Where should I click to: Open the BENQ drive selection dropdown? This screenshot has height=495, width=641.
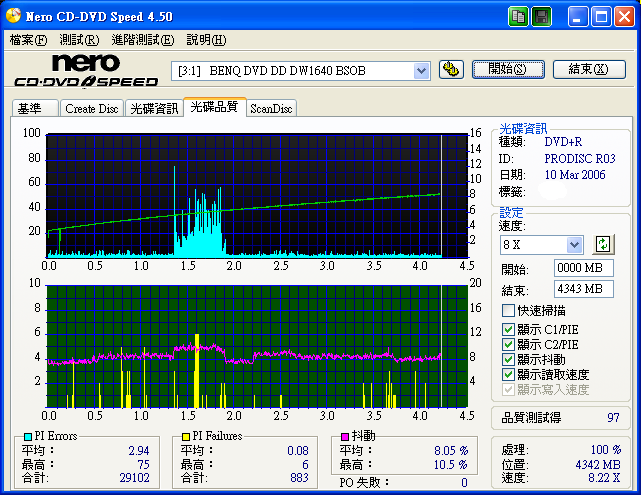[421, 70]
